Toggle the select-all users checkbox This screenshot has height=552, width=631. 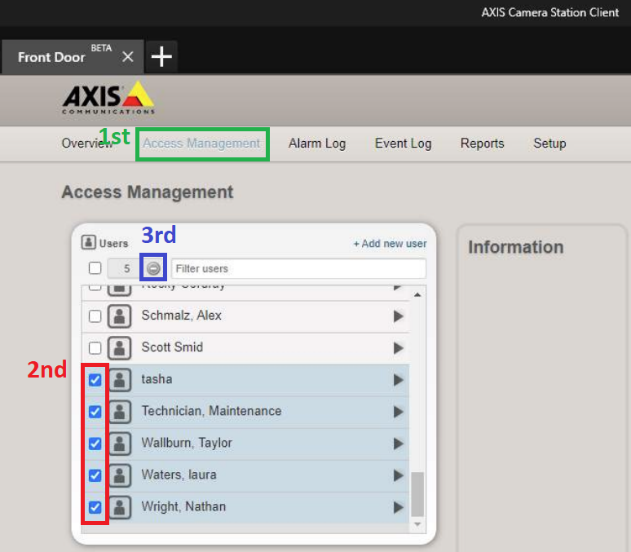(x=95, y=268)
